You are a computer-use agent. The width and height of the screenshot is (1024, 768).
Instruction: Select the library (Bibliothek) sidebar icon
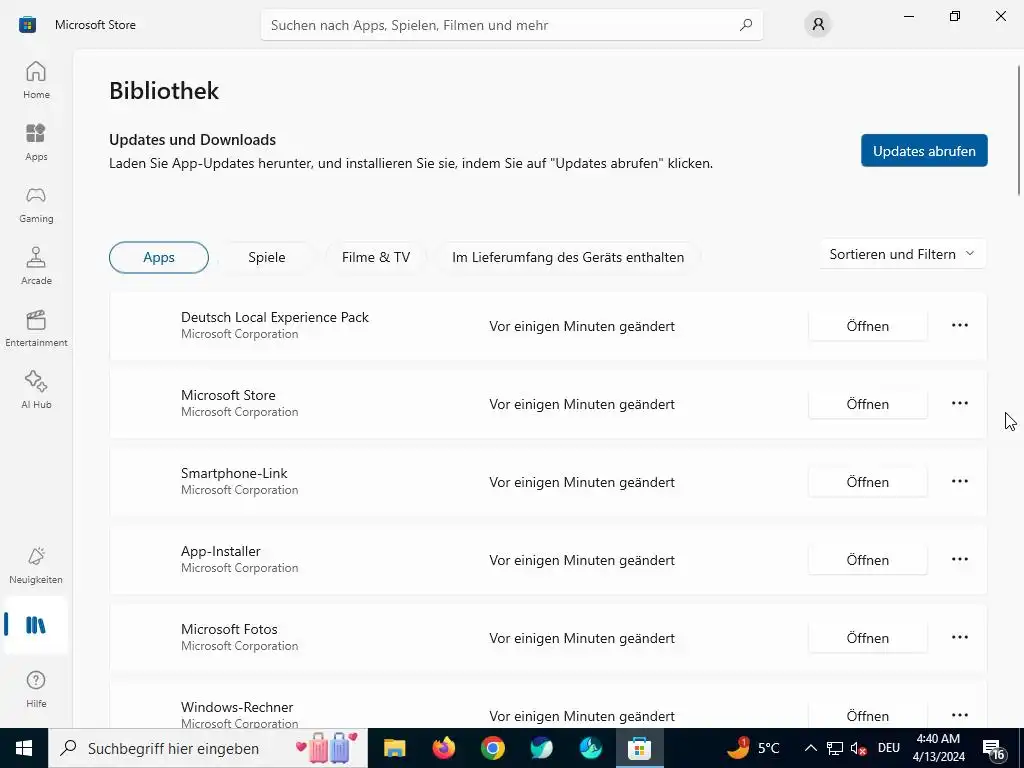36,625
